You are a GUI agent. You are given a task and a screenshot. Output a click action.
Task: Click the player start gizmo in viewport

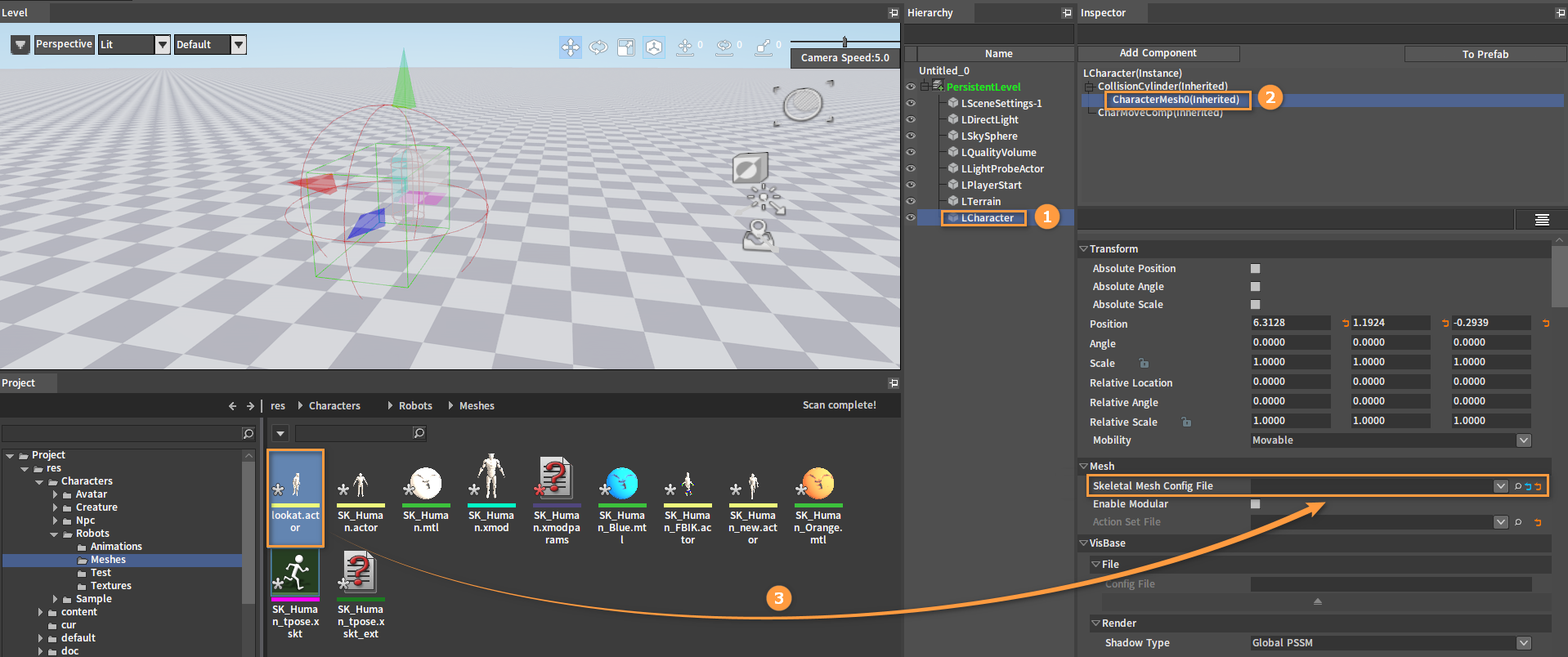click(x=759, y=235)
